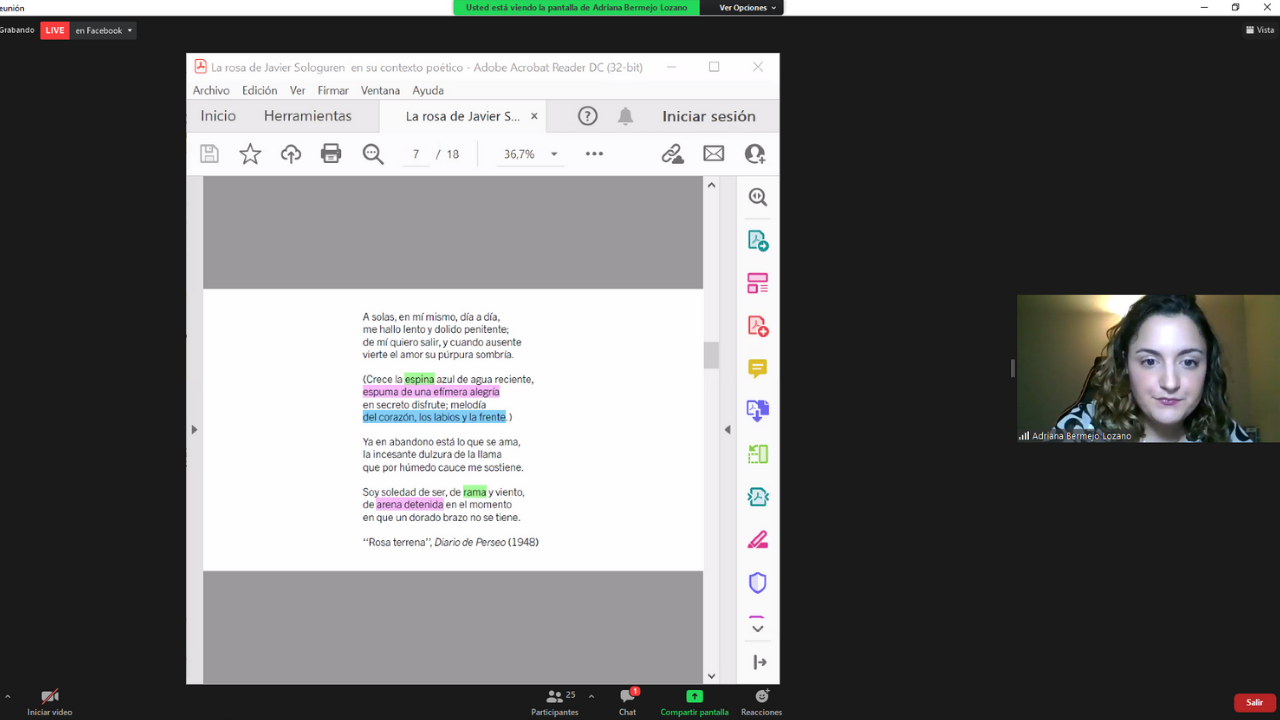Screen dimensions: 1280x720
Task: Expand the left navigation pane arrow
Action: pos(194,430)
